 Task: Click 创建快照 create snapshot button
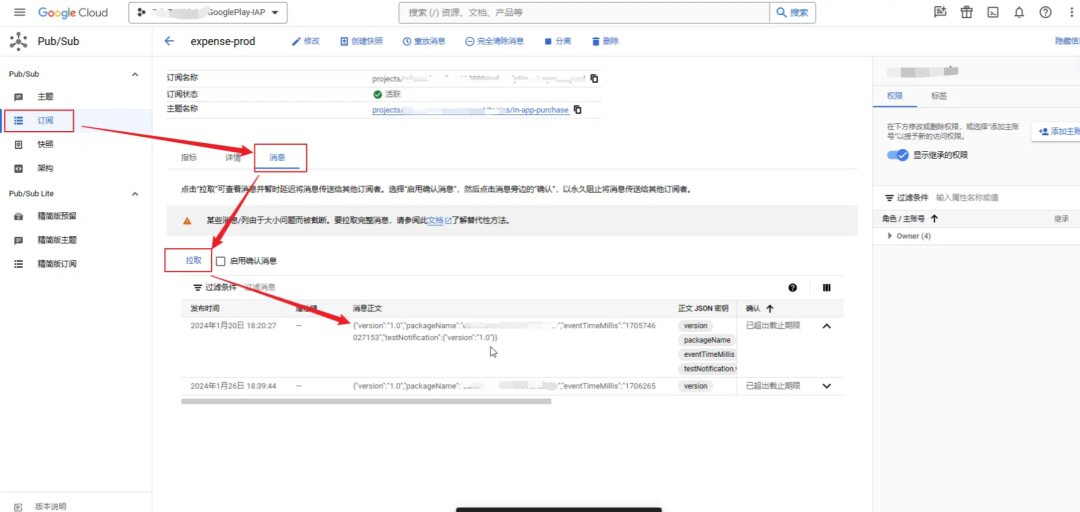[362, 41]
